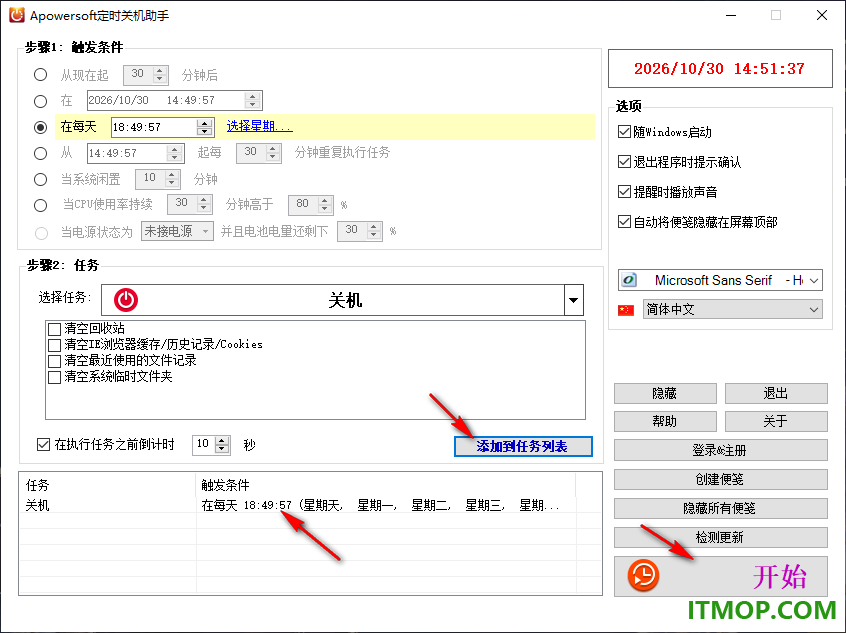Click the battery 30 percent stepper
Image resolution: width=846 pixels, height=633 pixels.
374,231
